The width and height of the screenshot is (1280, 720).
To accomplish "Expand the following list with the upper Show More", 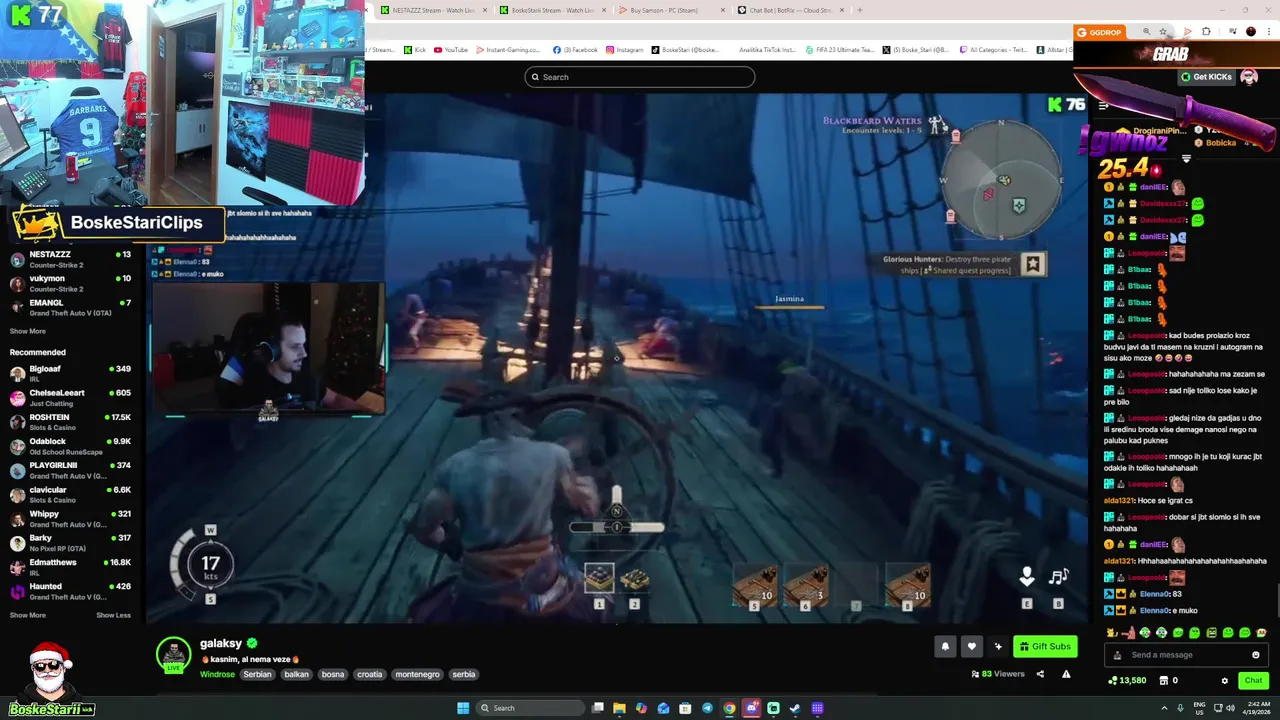I will pyautogui.click(x=28, y=331).
